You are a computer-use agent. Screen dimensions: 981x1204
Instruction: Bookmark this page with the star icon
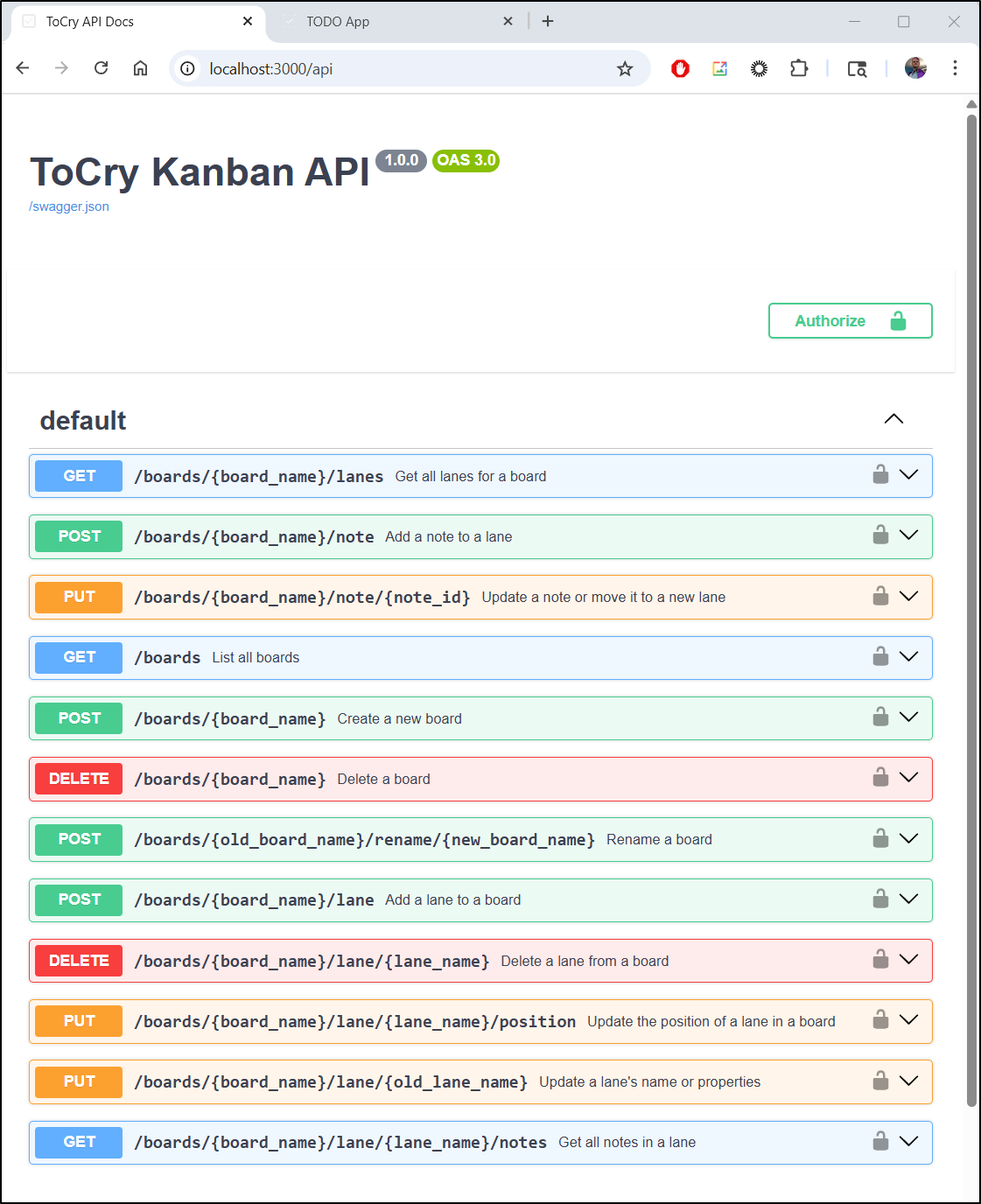625,68
